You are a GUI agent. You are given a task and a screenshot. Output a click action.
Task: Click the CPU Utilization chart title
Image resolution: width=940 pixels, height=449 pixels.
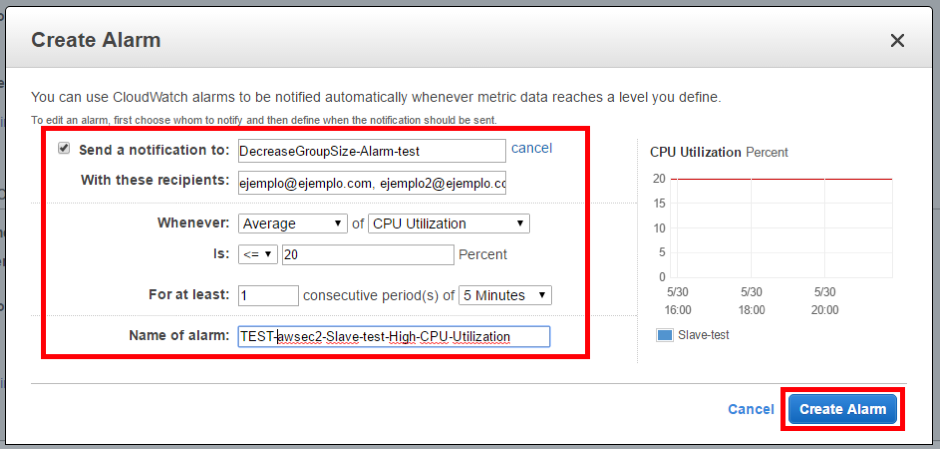(695, 152)
